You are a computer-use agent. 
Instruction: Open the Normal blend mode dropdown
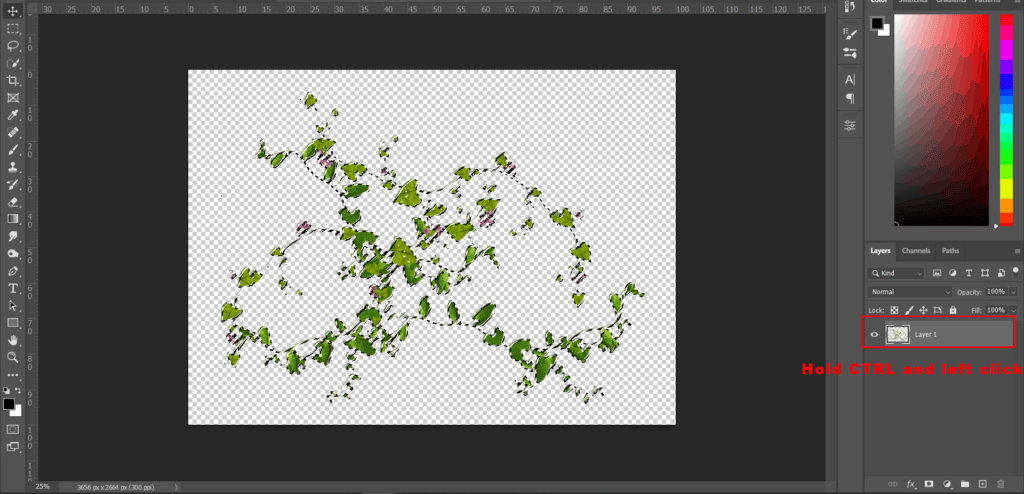910,291
